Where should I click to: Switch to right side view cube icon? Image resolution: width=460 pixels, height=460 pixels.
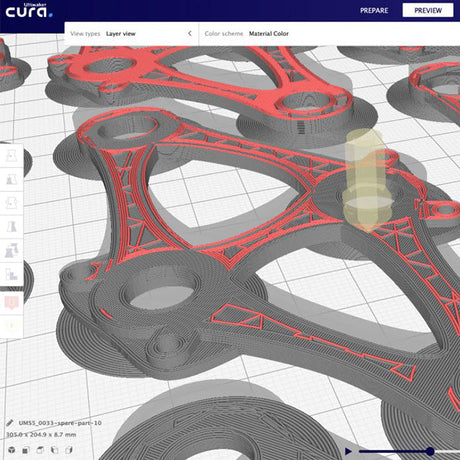point(69,450)
